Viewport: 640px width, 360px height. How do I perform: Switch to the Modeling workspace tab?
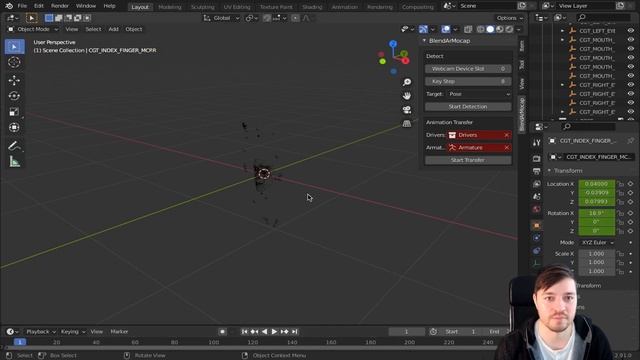170,7
